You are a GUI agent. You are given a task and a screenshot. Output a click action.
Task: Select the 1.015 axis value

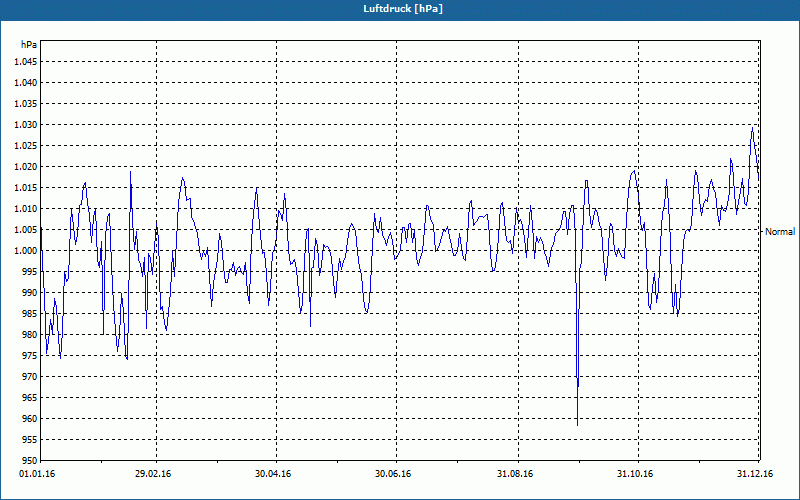26,188
